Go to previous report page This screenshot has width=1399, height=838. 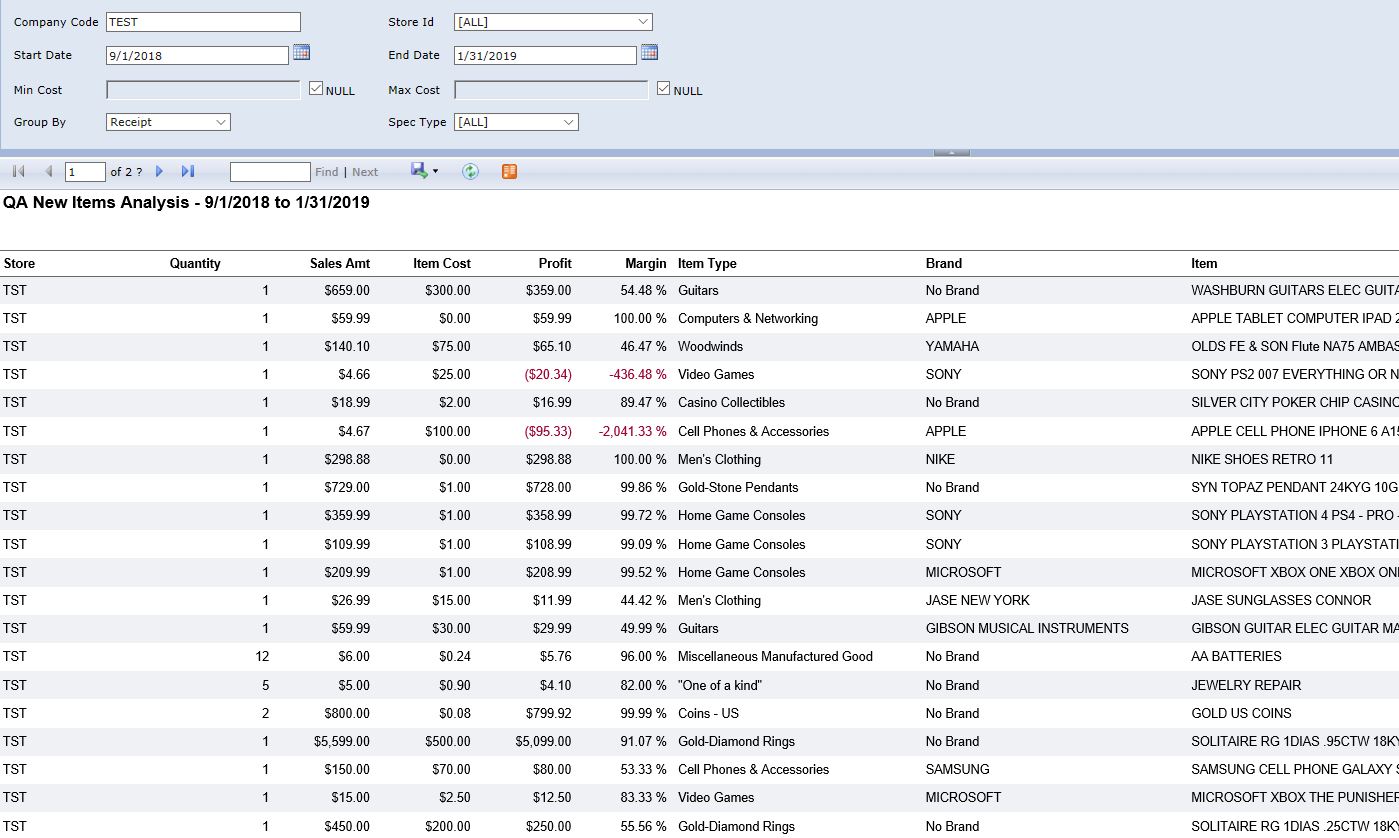[48, 172]
